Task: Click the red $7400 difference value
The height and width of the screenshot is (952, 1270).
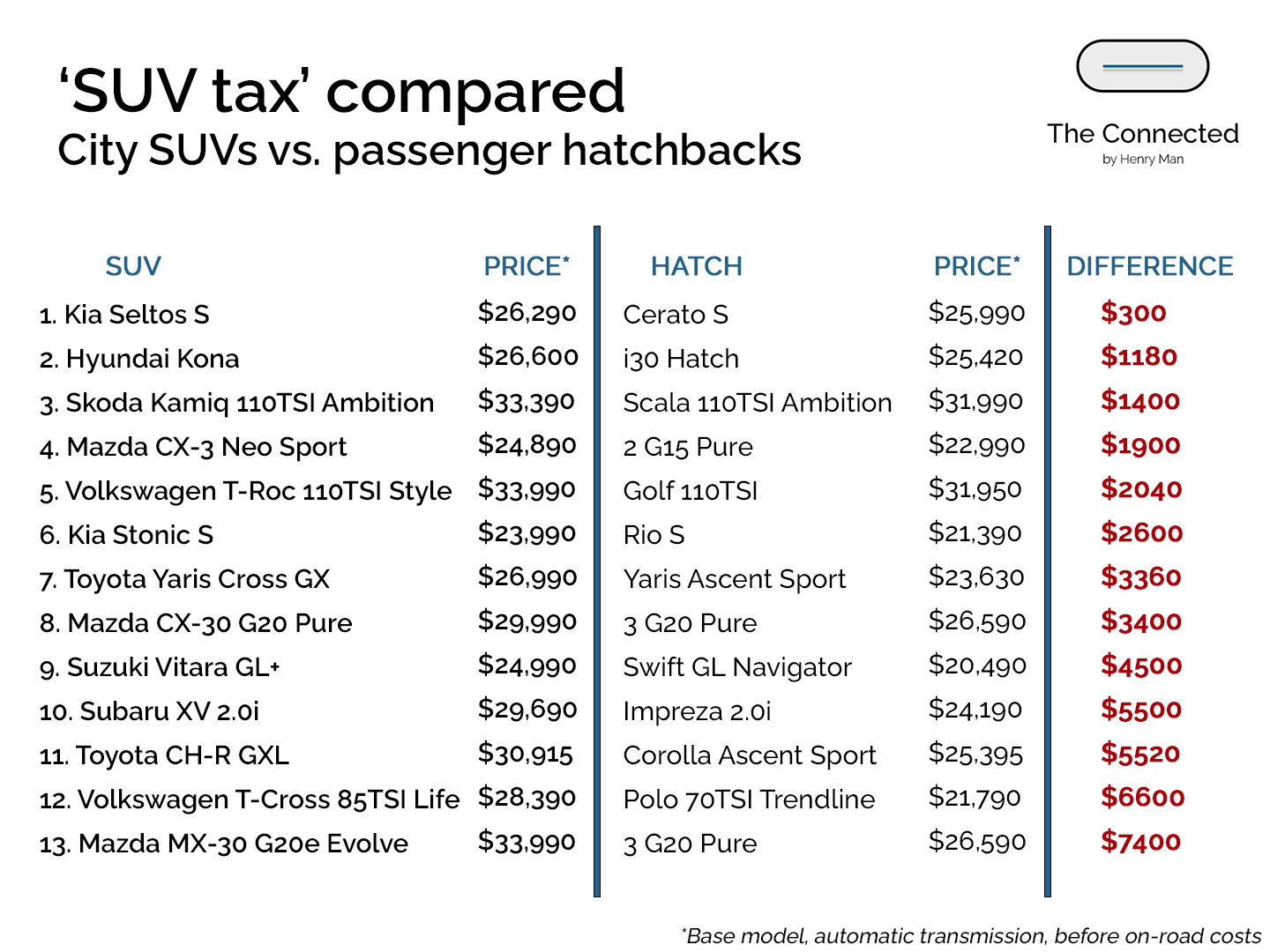Action: click(1140, 842)
